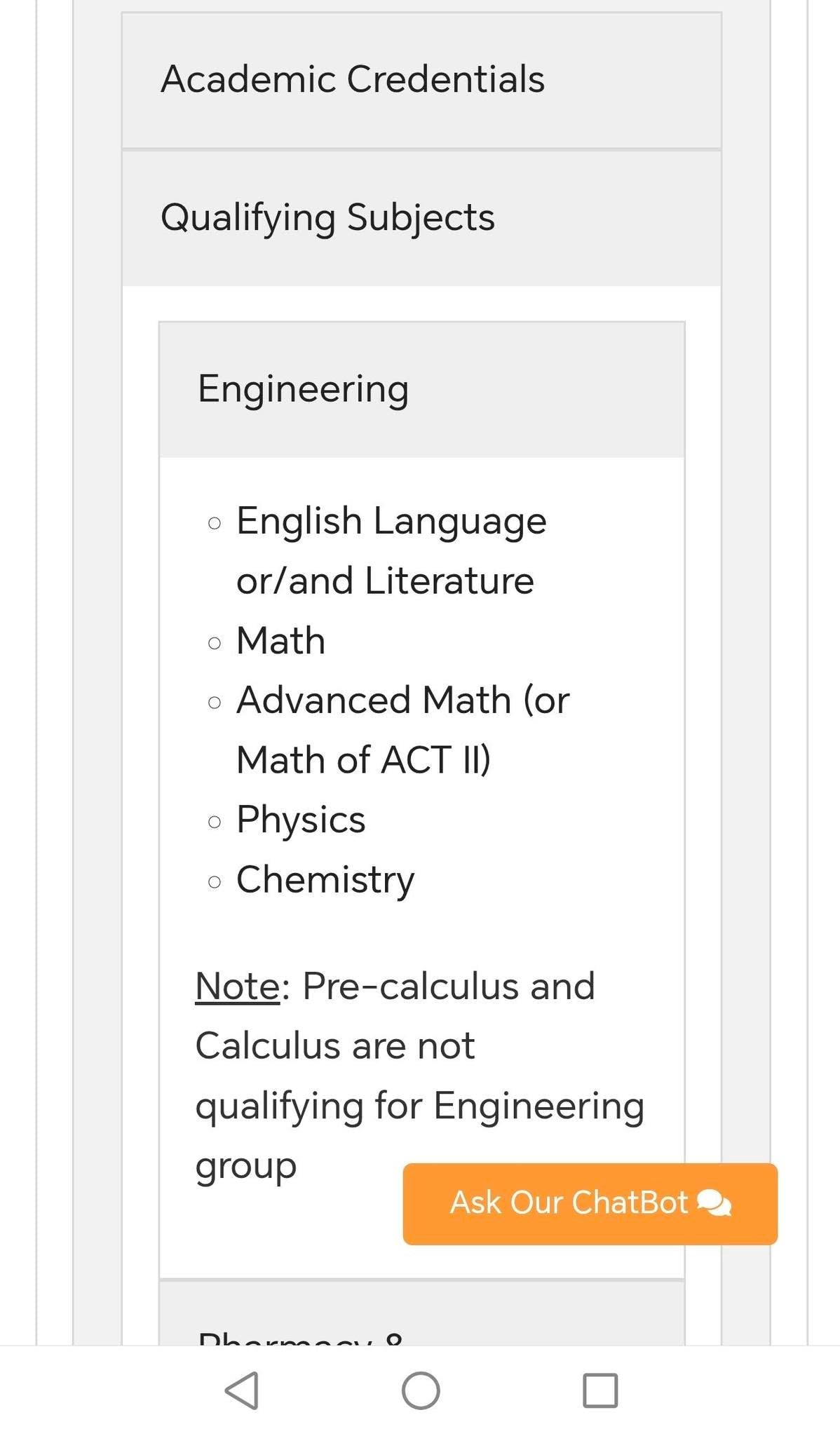Click the bullet circle beside Physics
The width and height of the screenshot is (840, 1436).
[215, 822]
